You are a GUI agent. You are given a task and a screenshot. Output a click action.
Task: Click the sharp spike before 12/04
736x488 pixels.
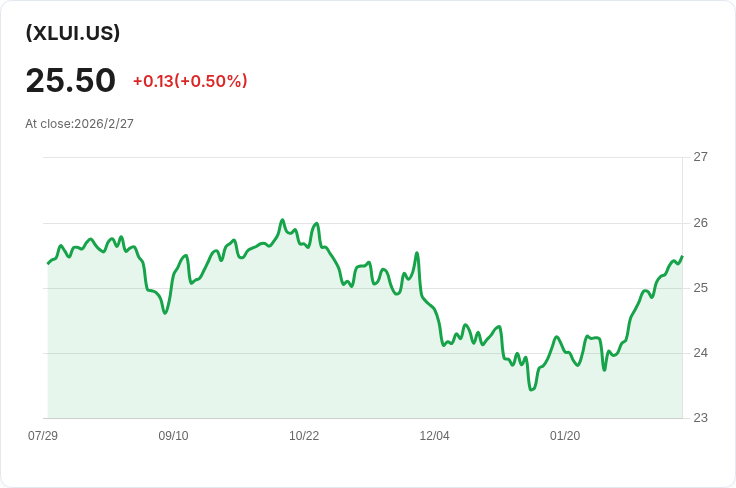(417, 253)
